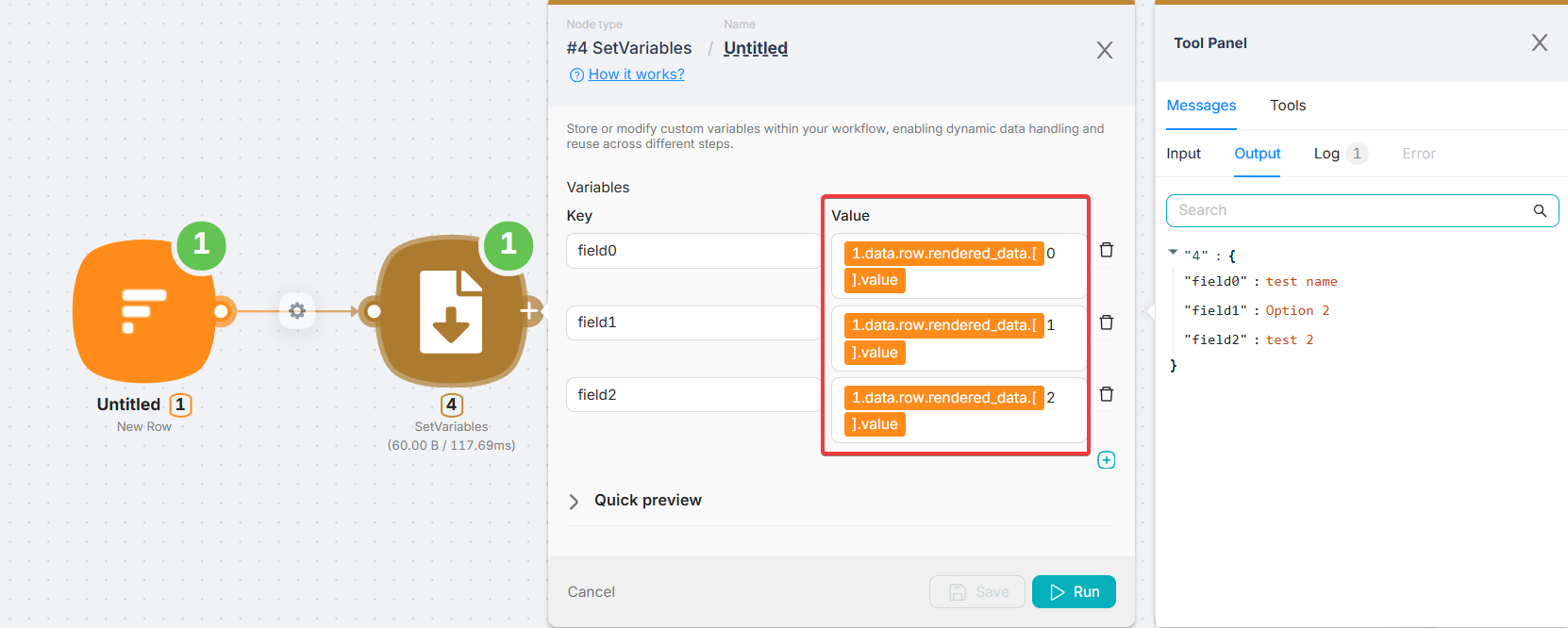The image size is (1568, 628).
Task: Click the search magnifier icon in Tool Panel
Action: [x=1540, y=210]
